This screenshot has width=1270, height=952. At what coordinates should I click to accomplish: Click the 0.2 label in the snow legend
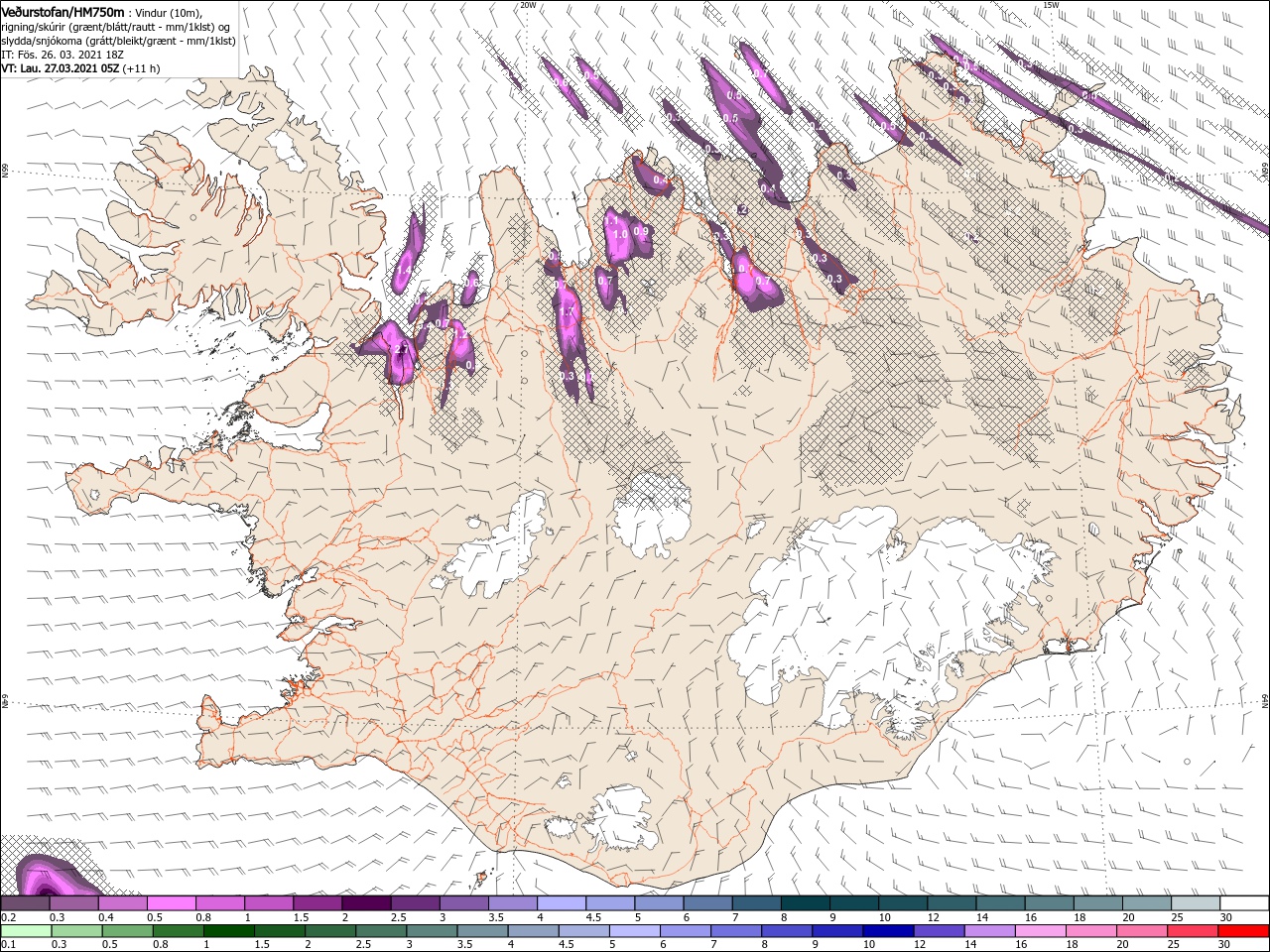[x=8, y=917]
